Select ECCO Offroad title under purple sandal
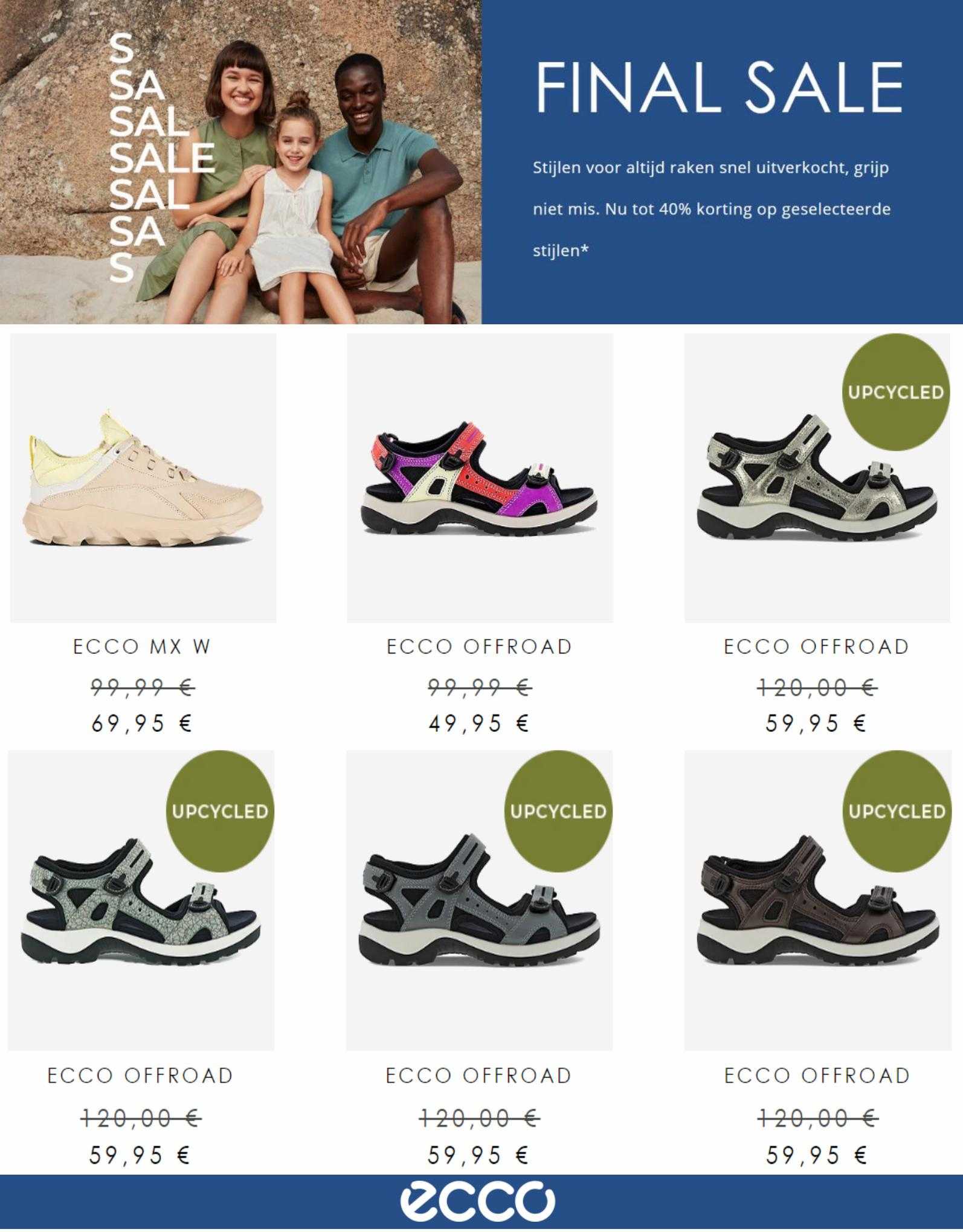963x1232 pixels. point(479,647)
